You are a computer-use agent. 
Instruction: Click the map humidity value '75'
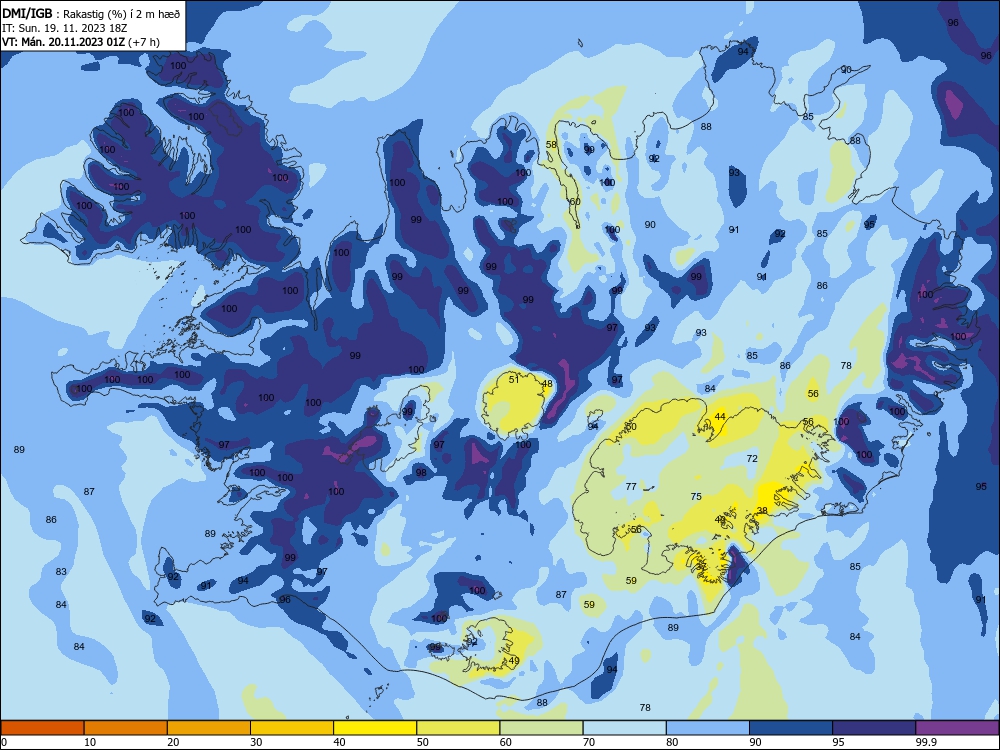pyautogui.click(x=696, y=496)
